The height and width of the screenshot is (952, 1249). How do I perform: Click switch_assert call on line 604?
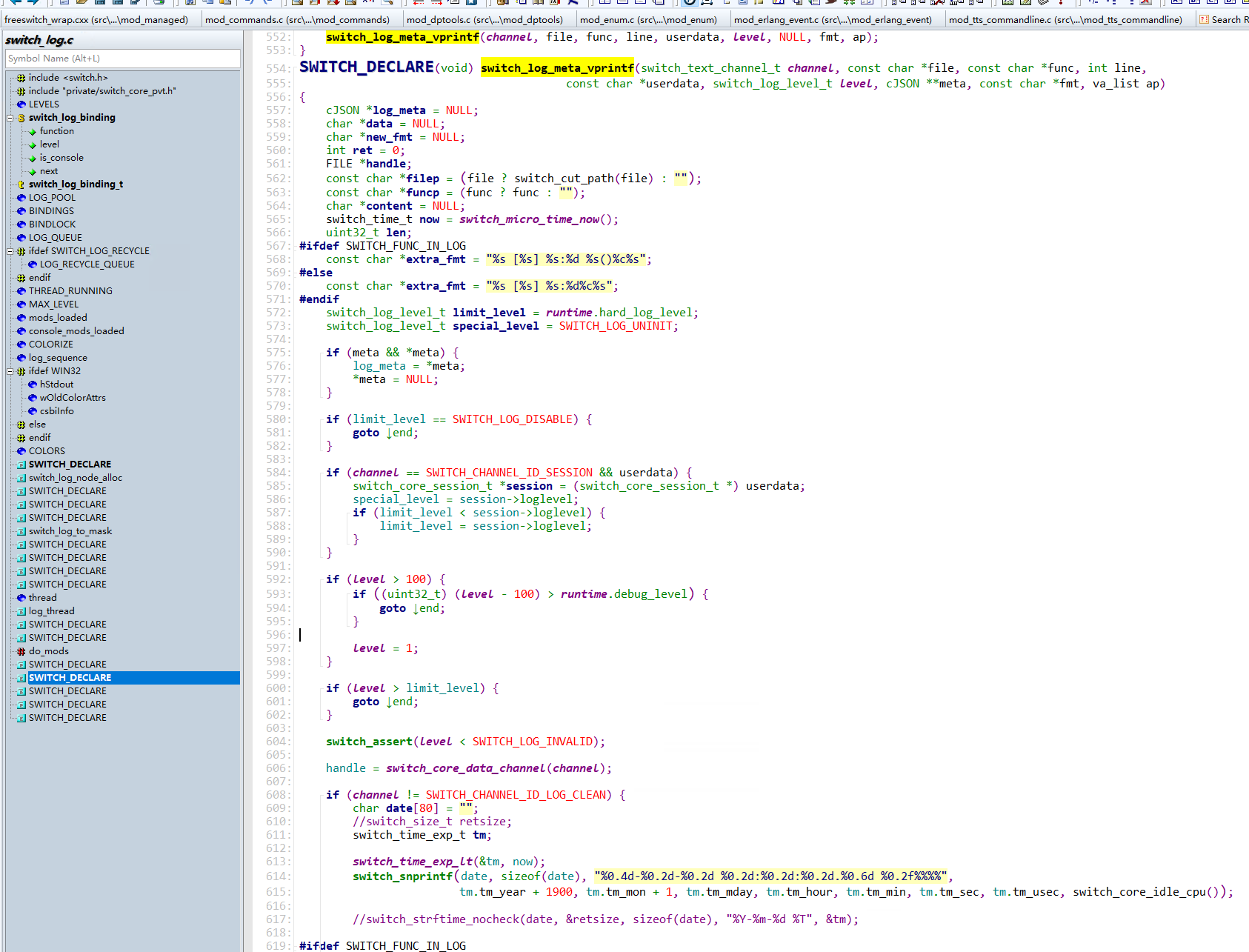369,742
